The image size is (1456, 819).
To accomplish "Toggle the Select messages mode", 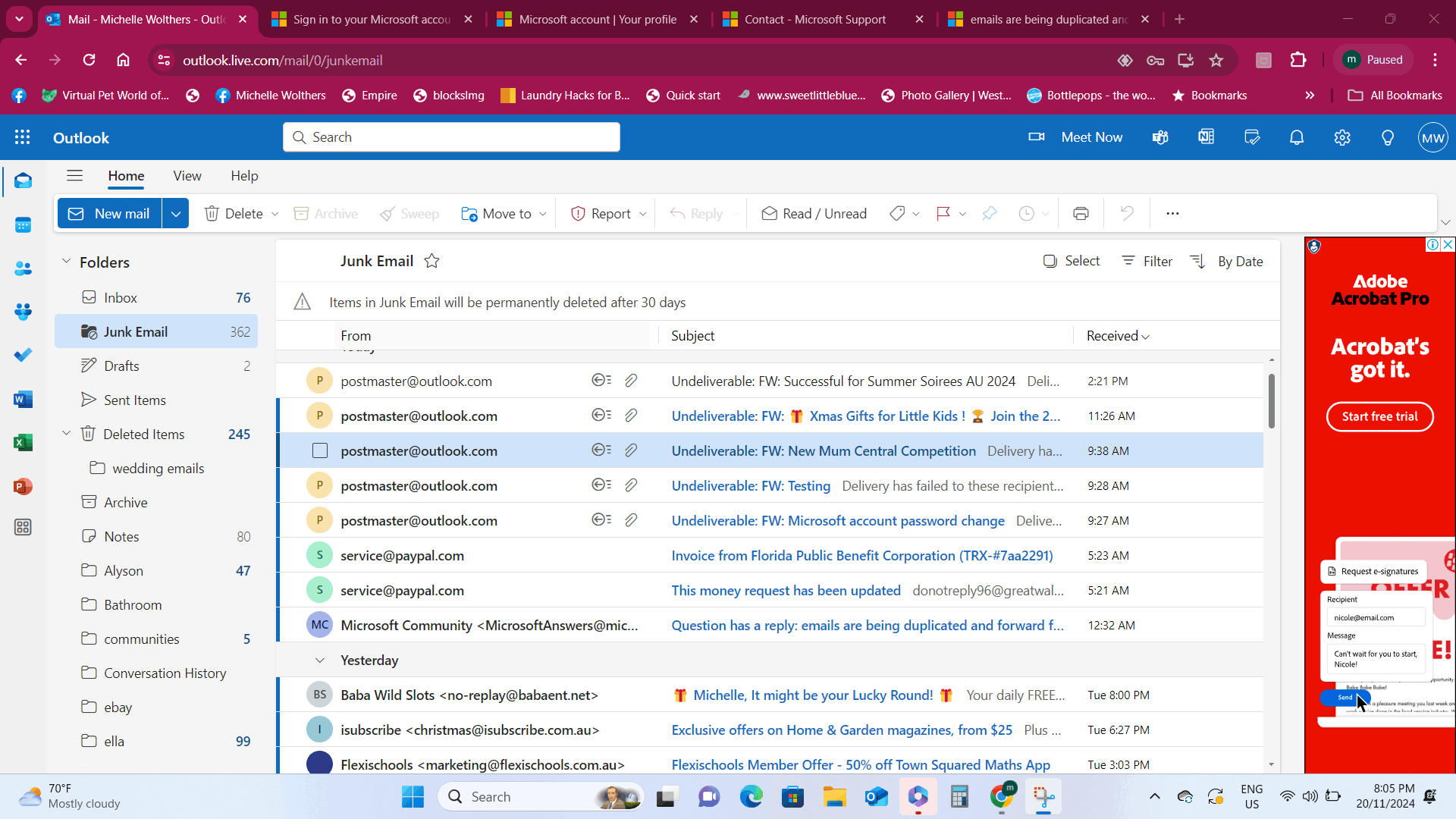I will (1071, 261).
